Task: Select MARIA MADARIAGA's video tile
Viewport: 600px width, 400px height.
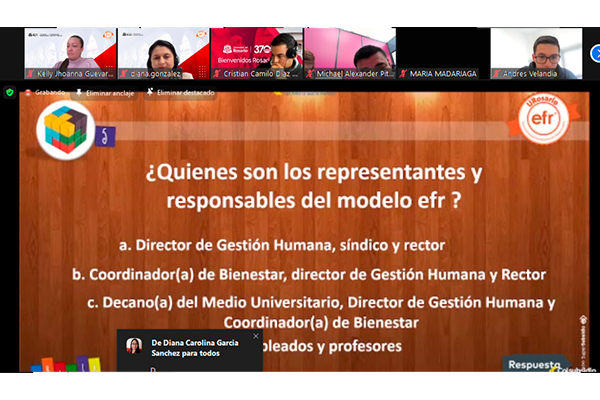Action: coord(441,53)
